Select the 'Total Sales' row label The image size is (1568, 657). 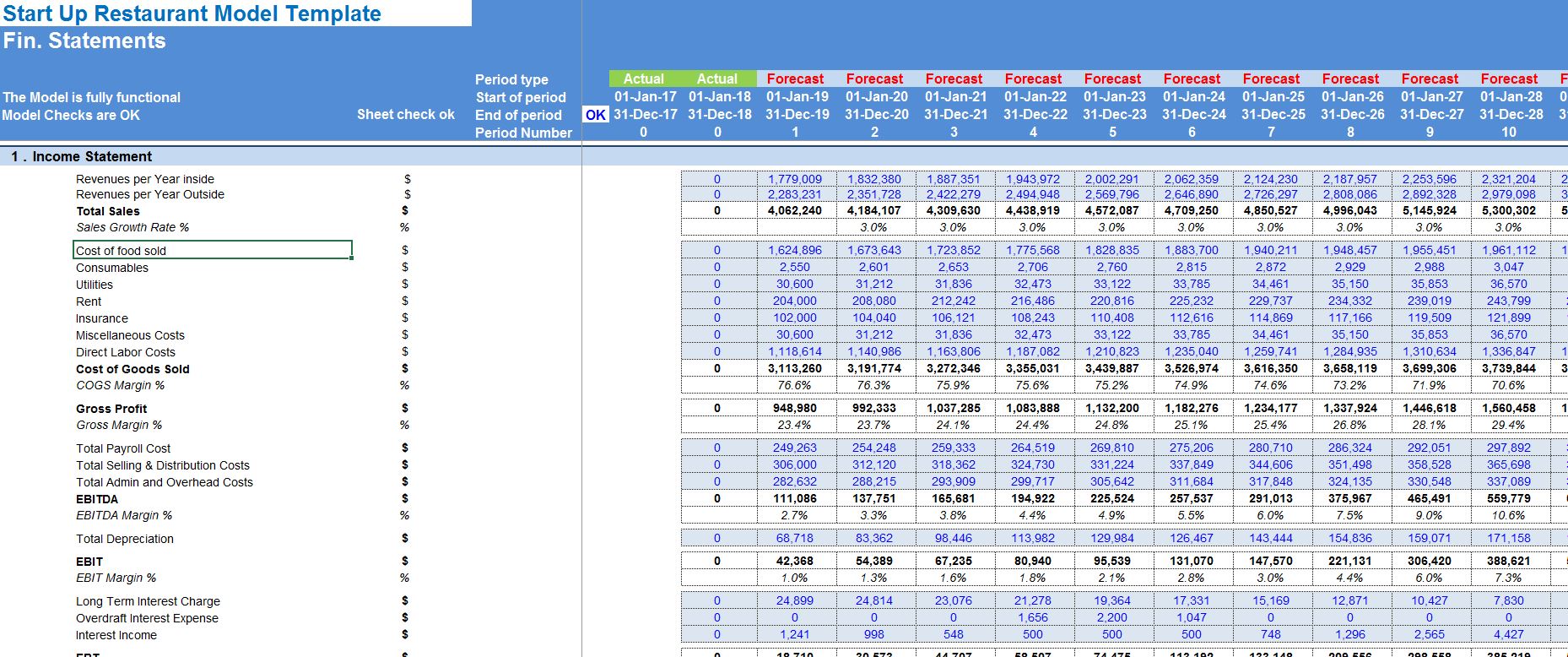pyautogui.click(x=108, y=211)
